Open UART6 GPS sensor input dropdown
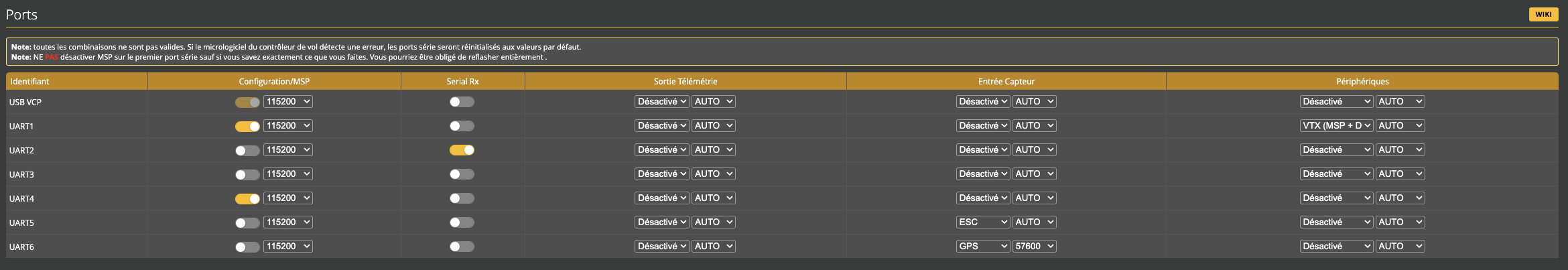 coord(982,246)
